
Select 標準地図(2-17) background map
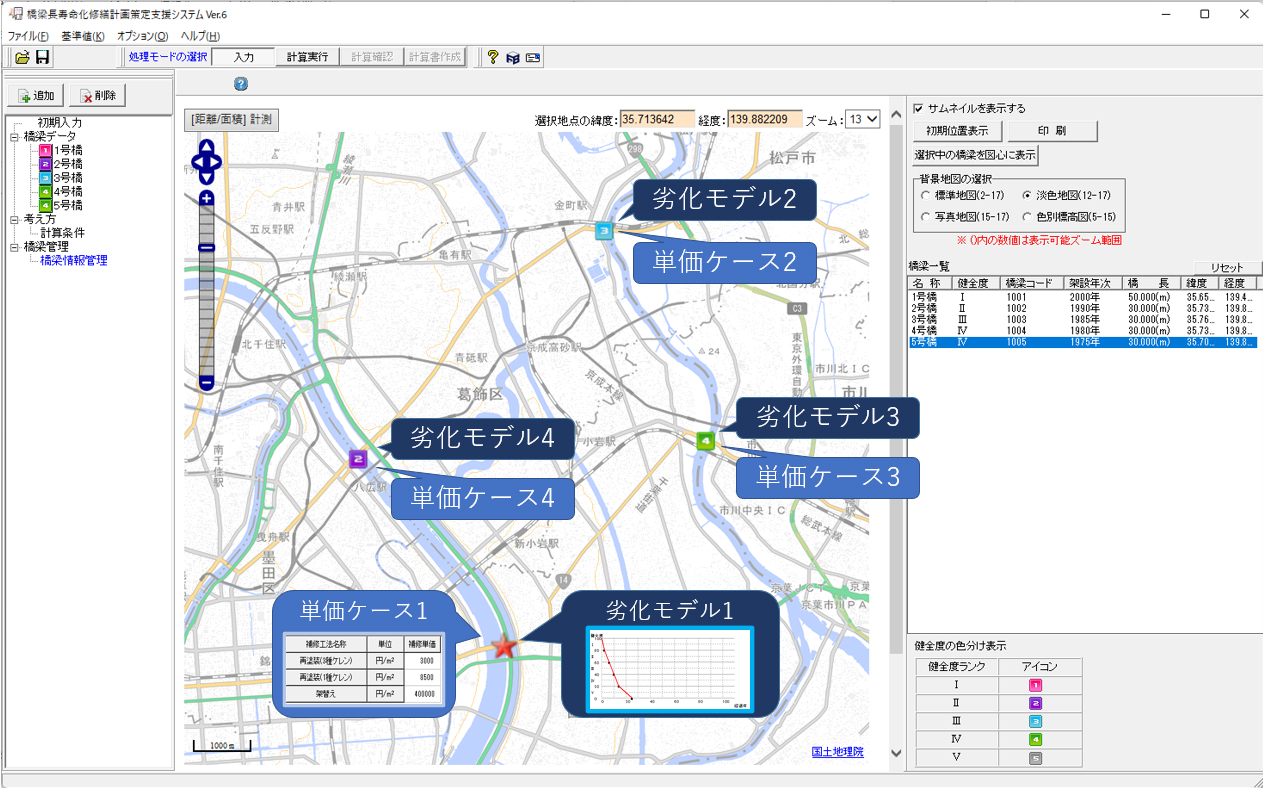point(926,196)
